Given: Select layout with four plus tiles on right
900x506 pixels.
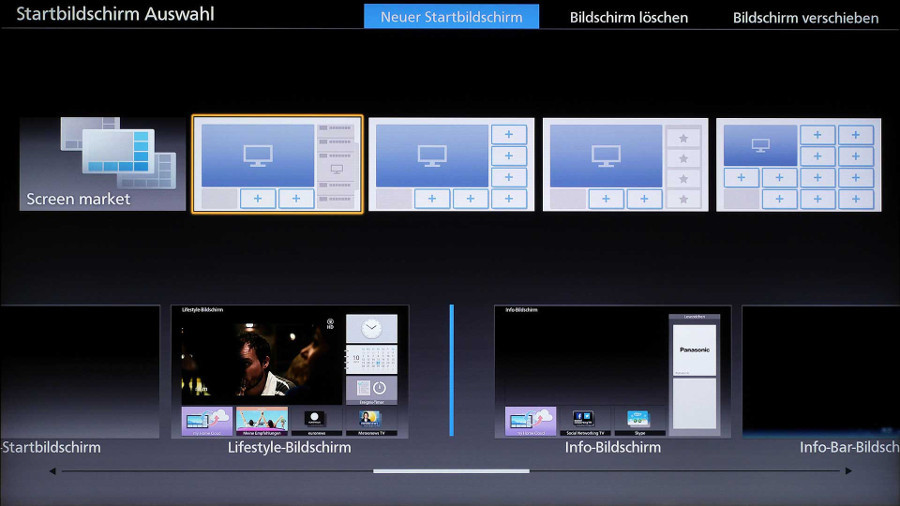Looking at the screenshot, I should click(451, 164).
